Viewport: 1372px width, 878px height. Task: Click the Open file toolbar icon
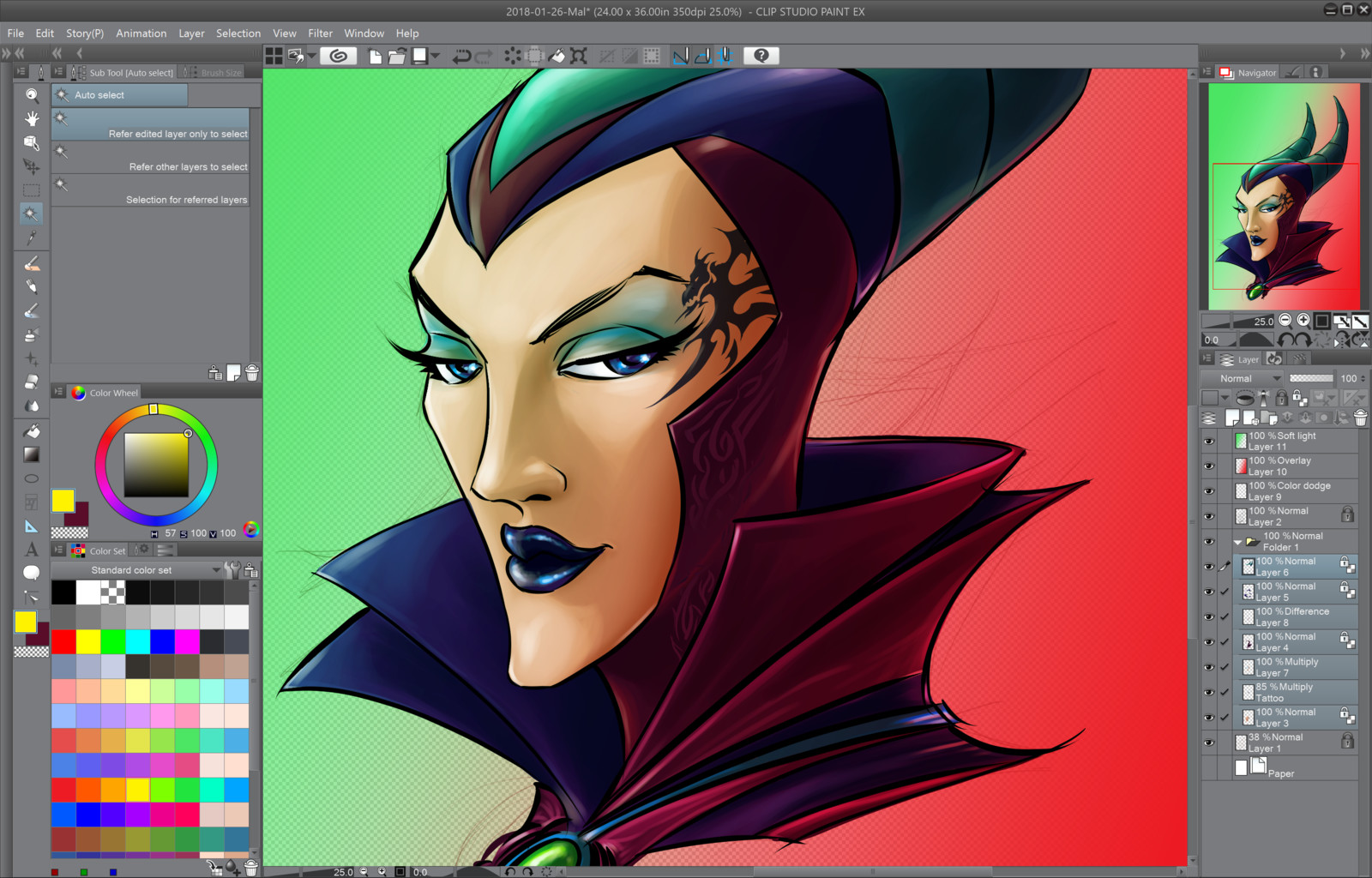tap(396, 56)
